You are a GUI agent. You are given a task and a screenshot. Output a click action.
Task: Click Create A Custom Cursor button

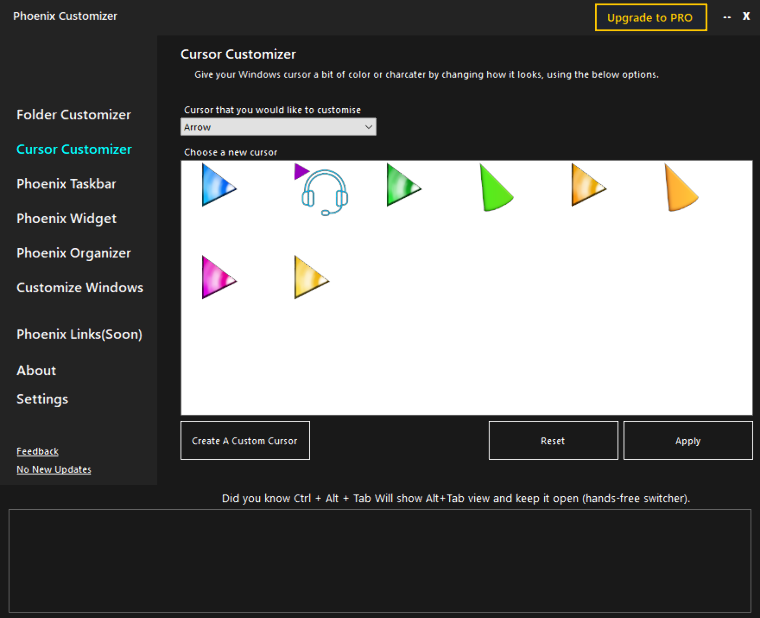point(245,441)
